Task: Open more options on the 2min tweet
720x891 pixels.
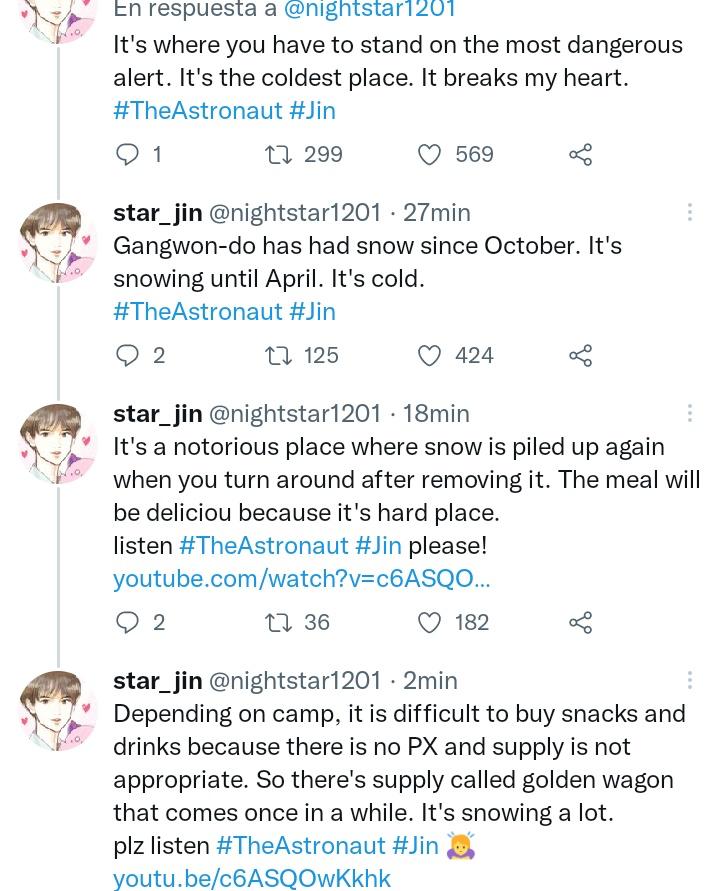Action: click(x=689, y=680)
